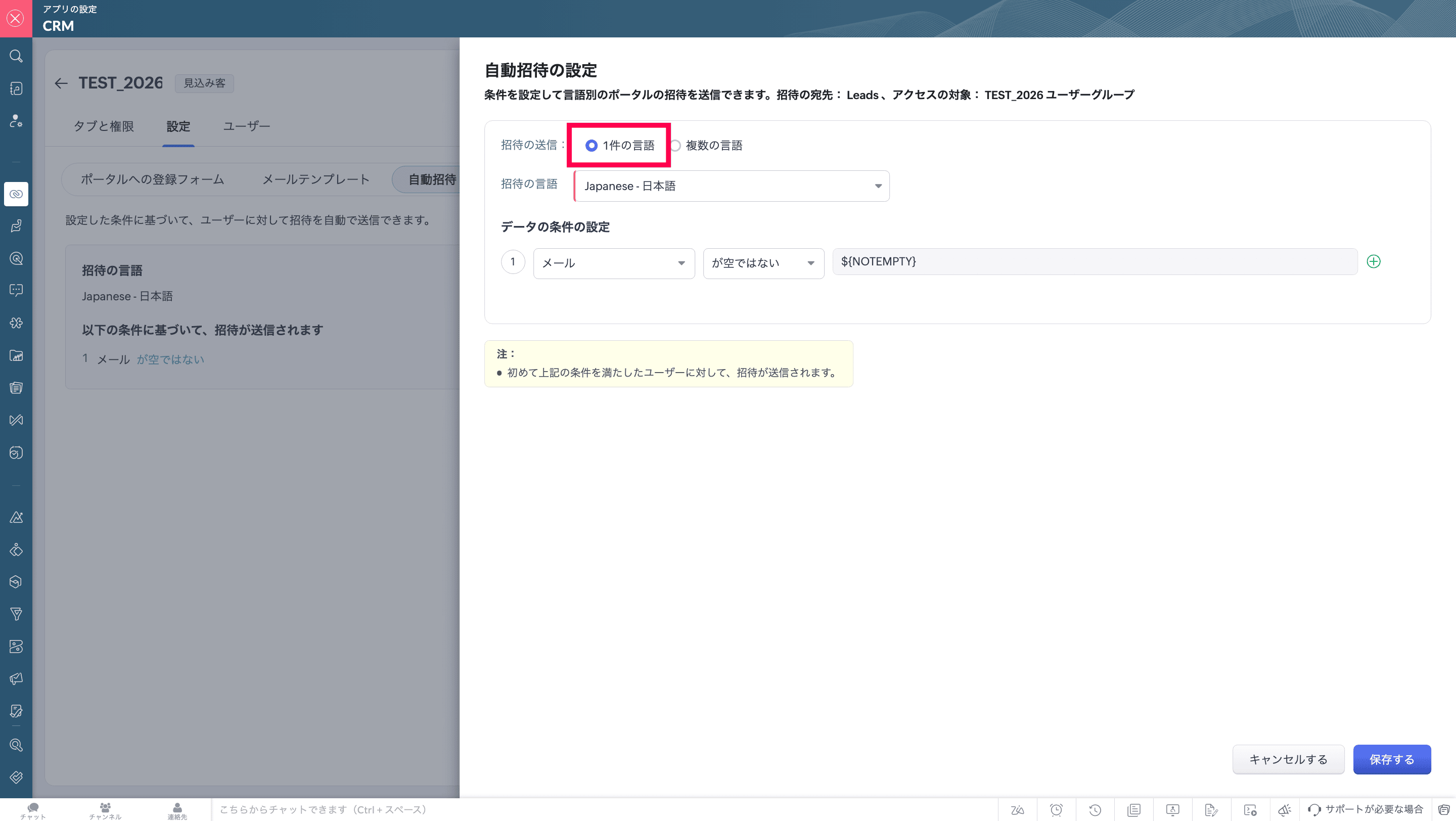Click the green plus add-condition icon
1456x821 pixels.
pos(1374,261)
